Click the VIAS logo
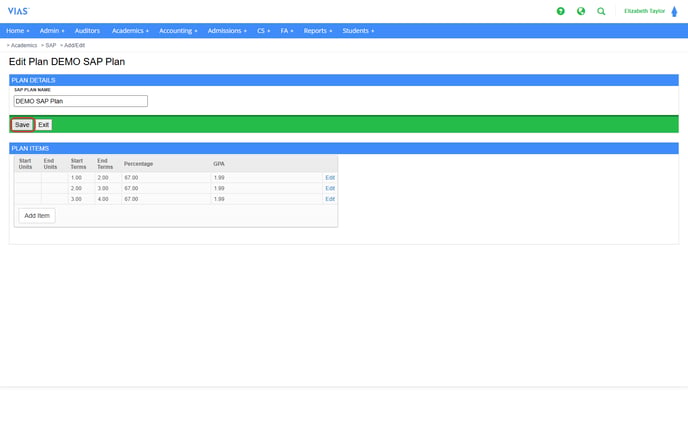 coord(18,11)
